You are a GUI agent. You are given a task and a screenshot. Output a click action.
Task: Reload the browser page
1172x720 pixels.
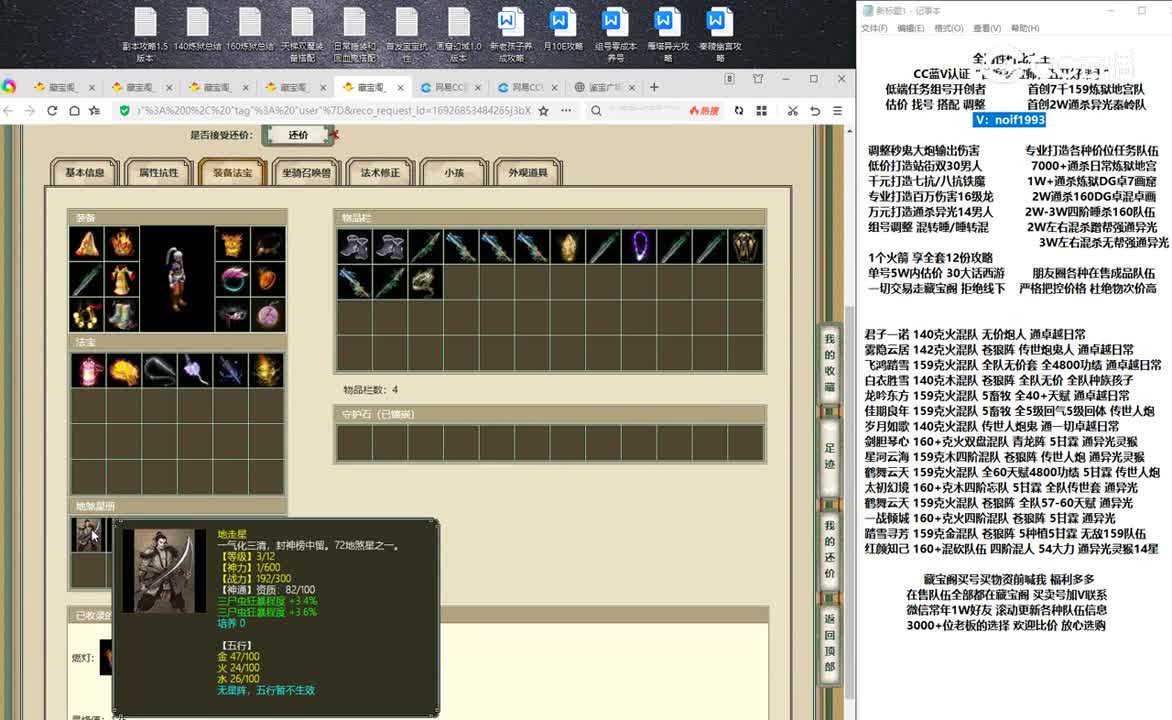click(52, 111)
